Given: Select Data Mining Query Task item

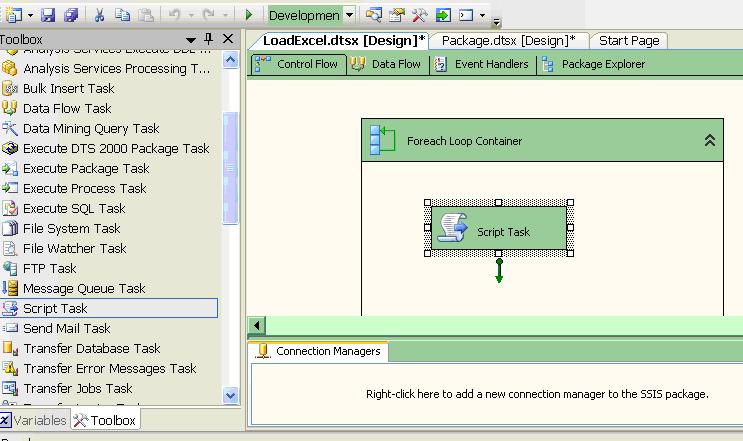Looking at the screenshot, I should point(109,129).
